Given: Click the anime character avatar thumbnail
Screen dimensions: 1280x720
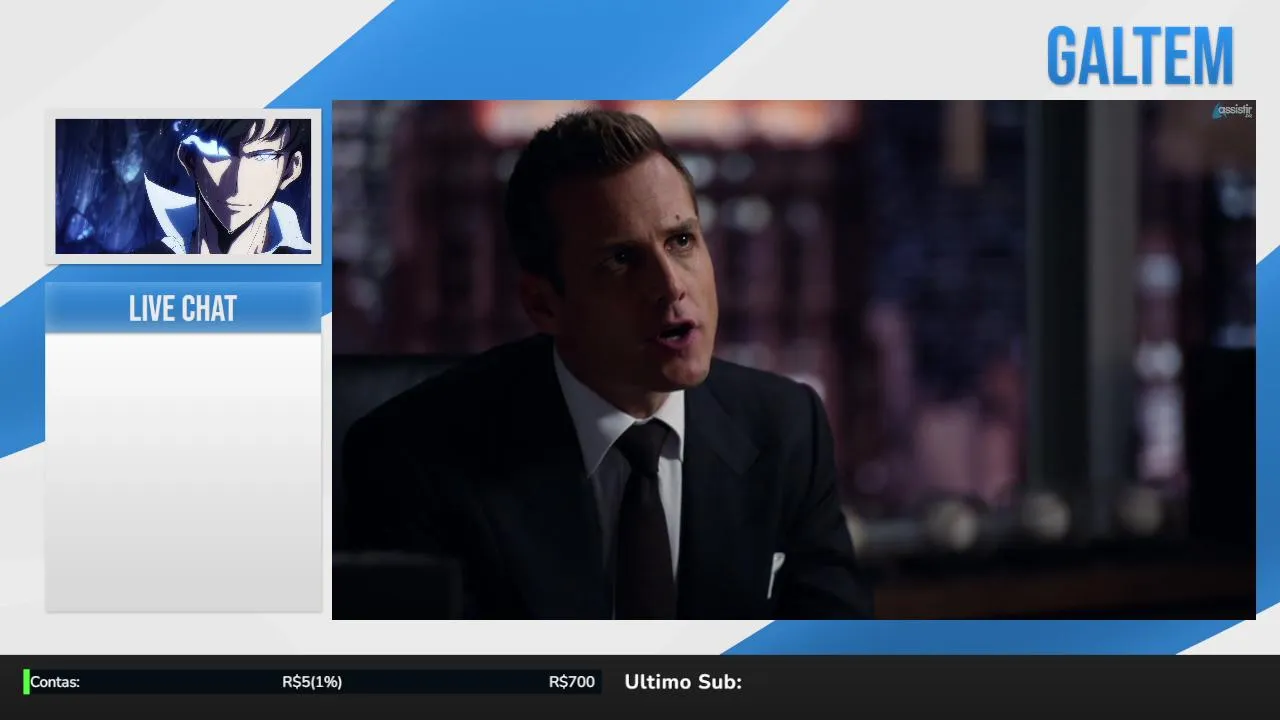Looking at the screenshot, I should [183, 186].
